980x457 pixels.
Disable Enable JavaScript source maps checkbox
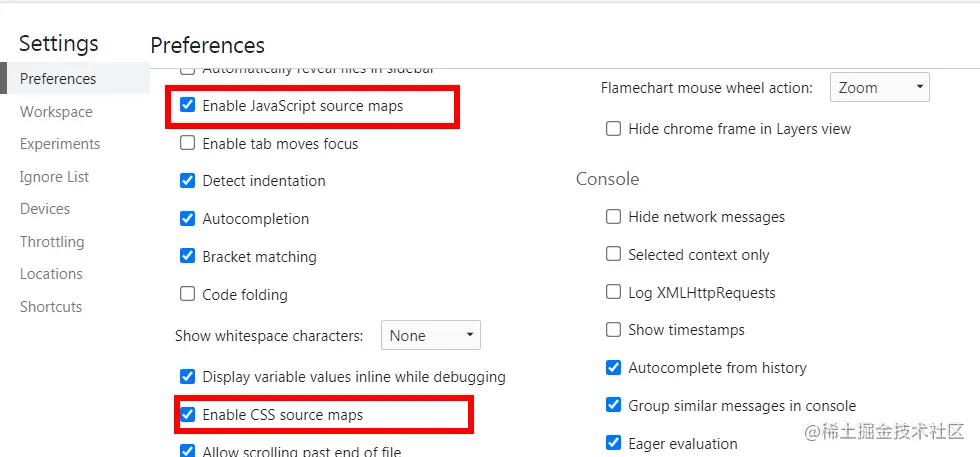point(187,105)
